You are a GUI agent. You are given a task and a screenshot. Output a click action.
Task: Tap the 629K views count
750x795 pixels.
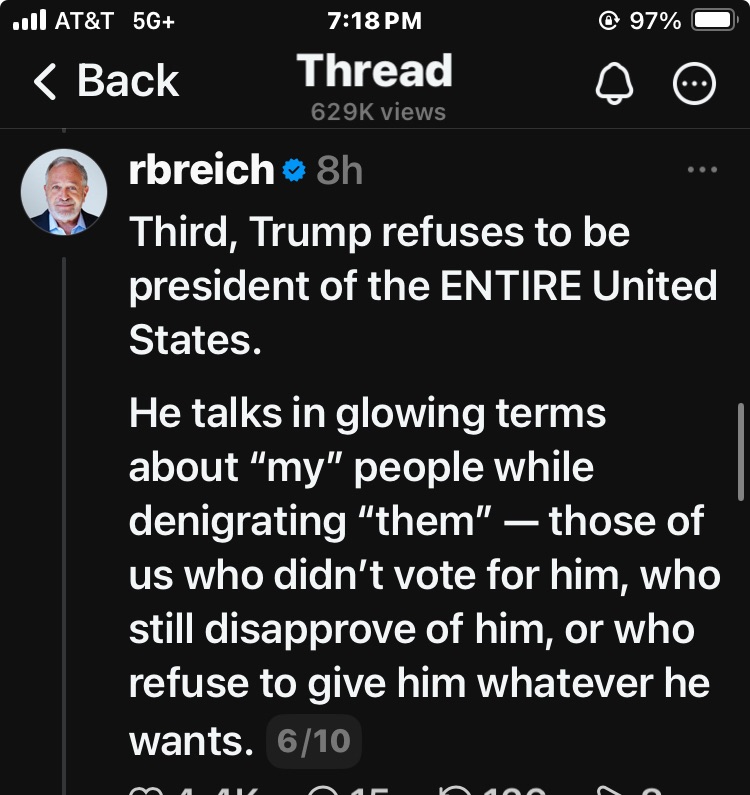pyautogui.click(x=378, y=111)
